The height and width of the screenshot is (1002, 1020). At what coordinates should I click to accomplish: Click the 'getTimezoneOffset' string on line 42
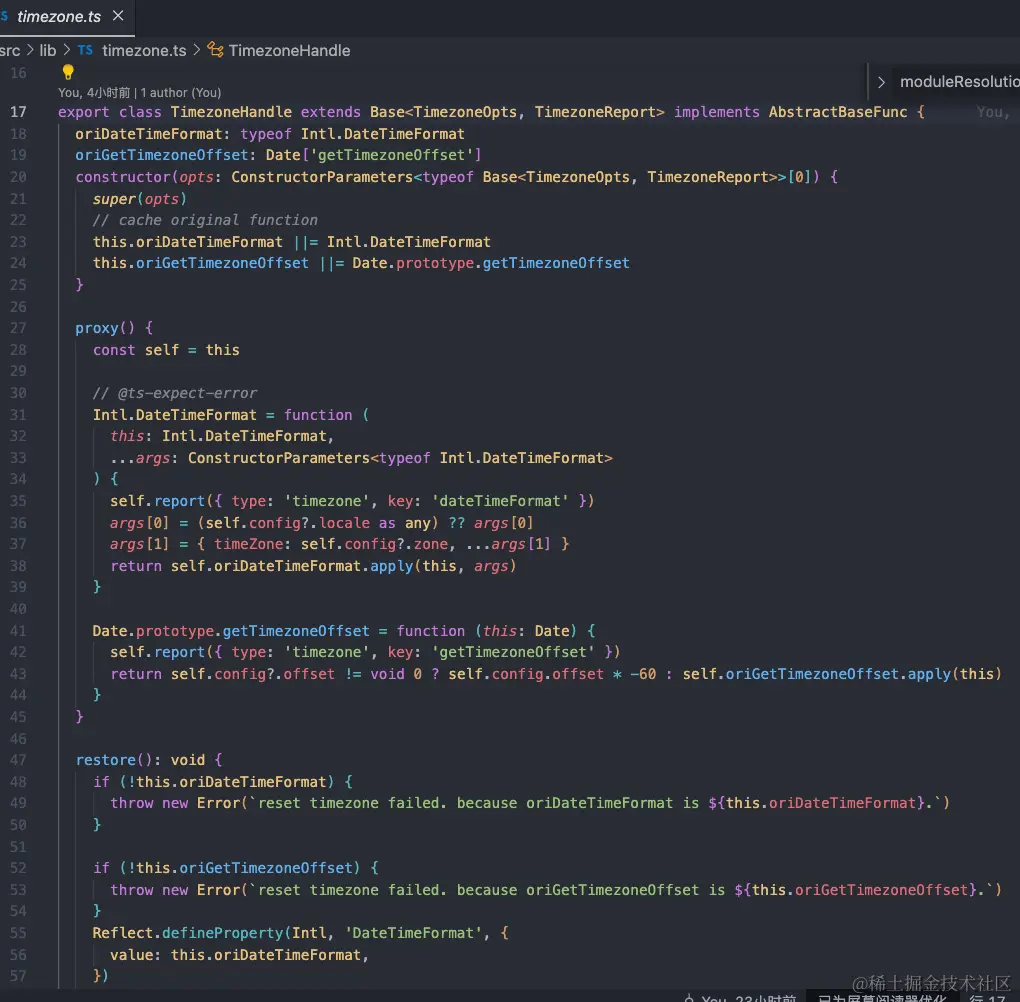513,652
